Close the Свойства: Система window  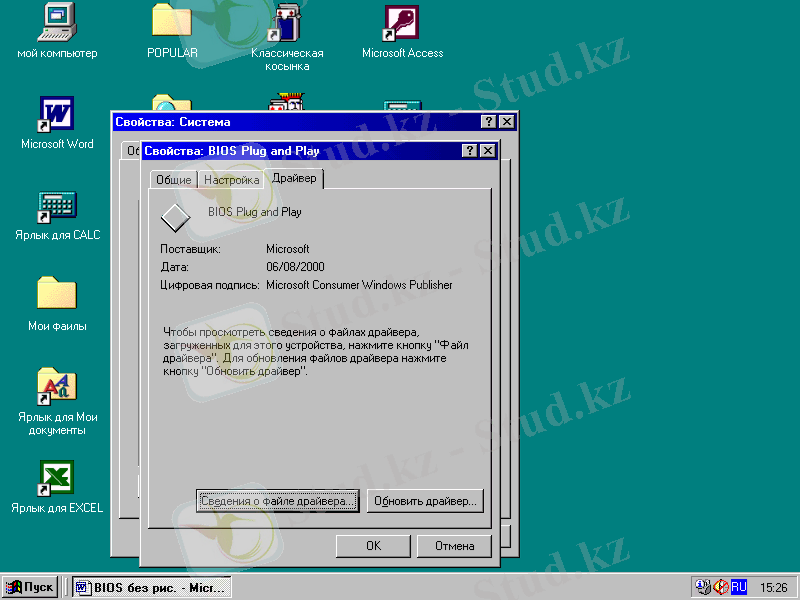point(507,121)
